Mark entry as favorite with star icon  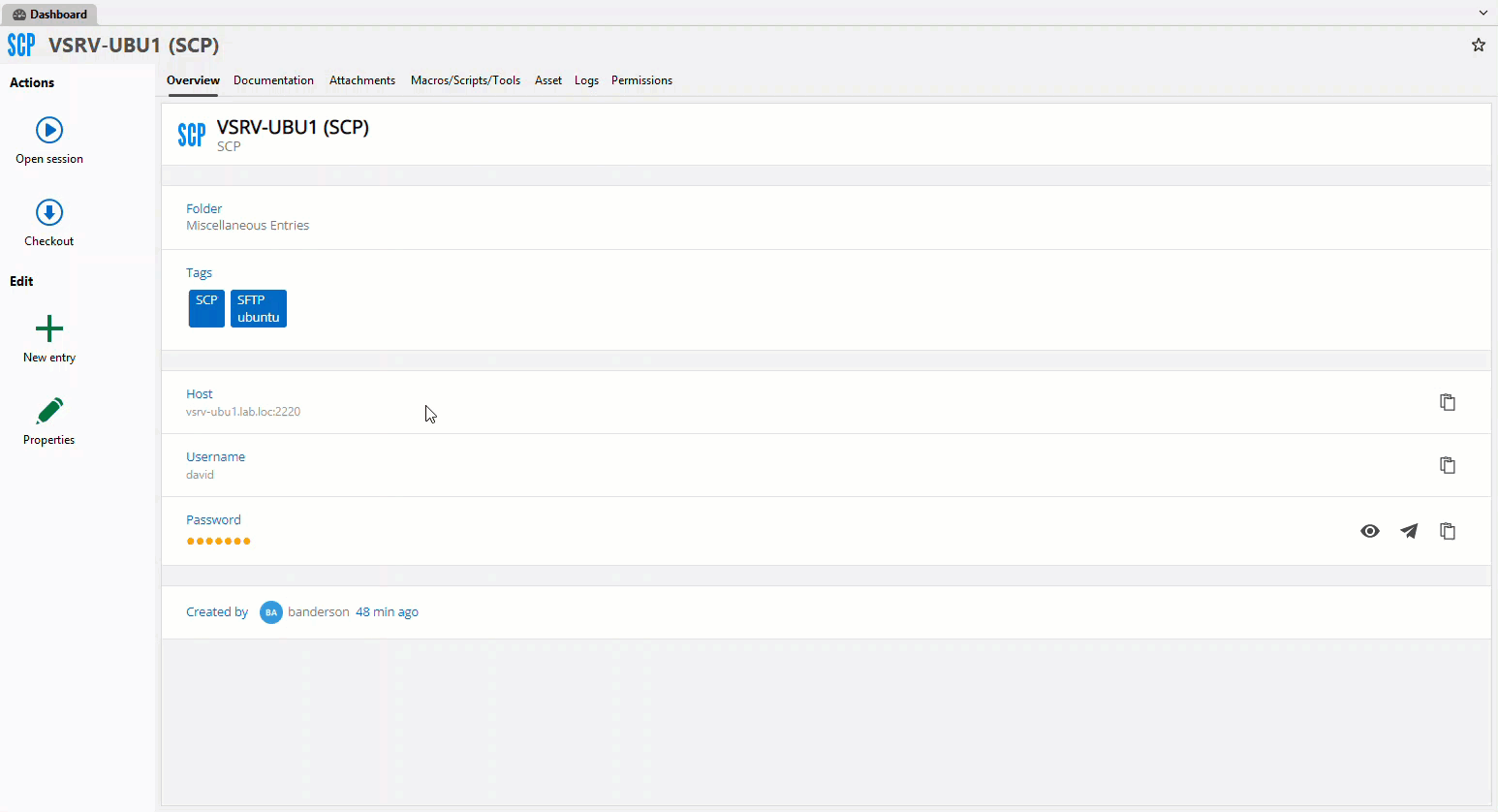1479,45
